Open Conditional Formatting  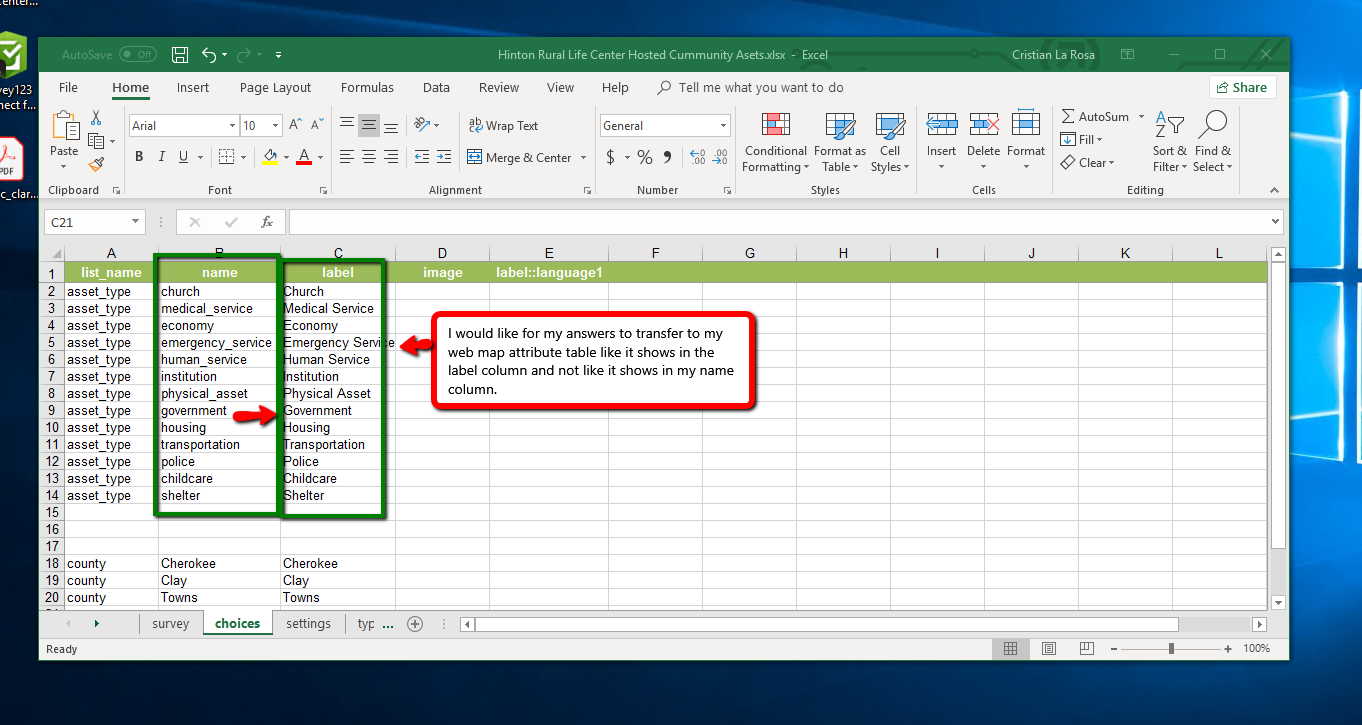(775, 142)
